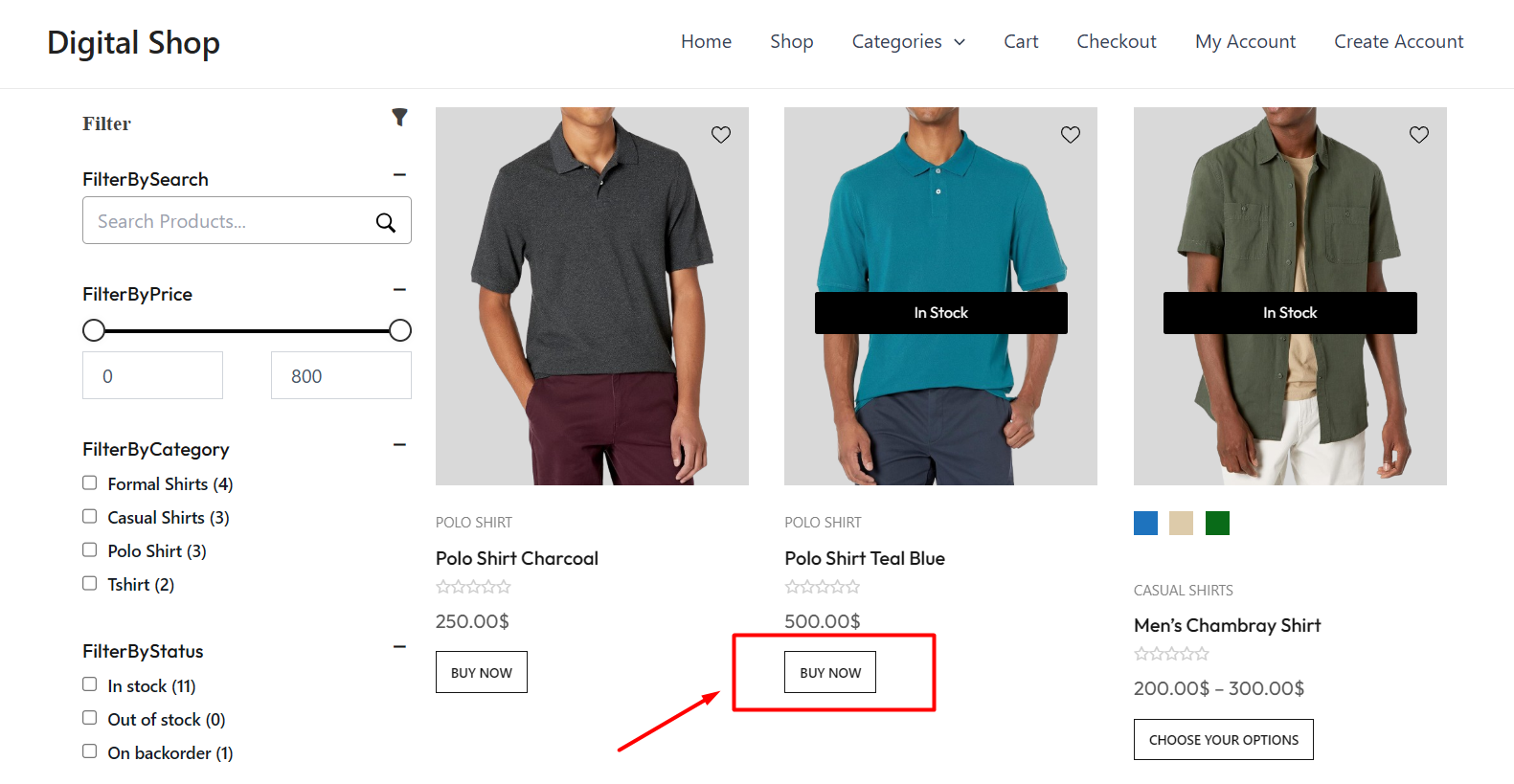Select the blue color swatch on Chambray Shirt
Screen dimensions: 1514x784
[x=1144, y=523]
